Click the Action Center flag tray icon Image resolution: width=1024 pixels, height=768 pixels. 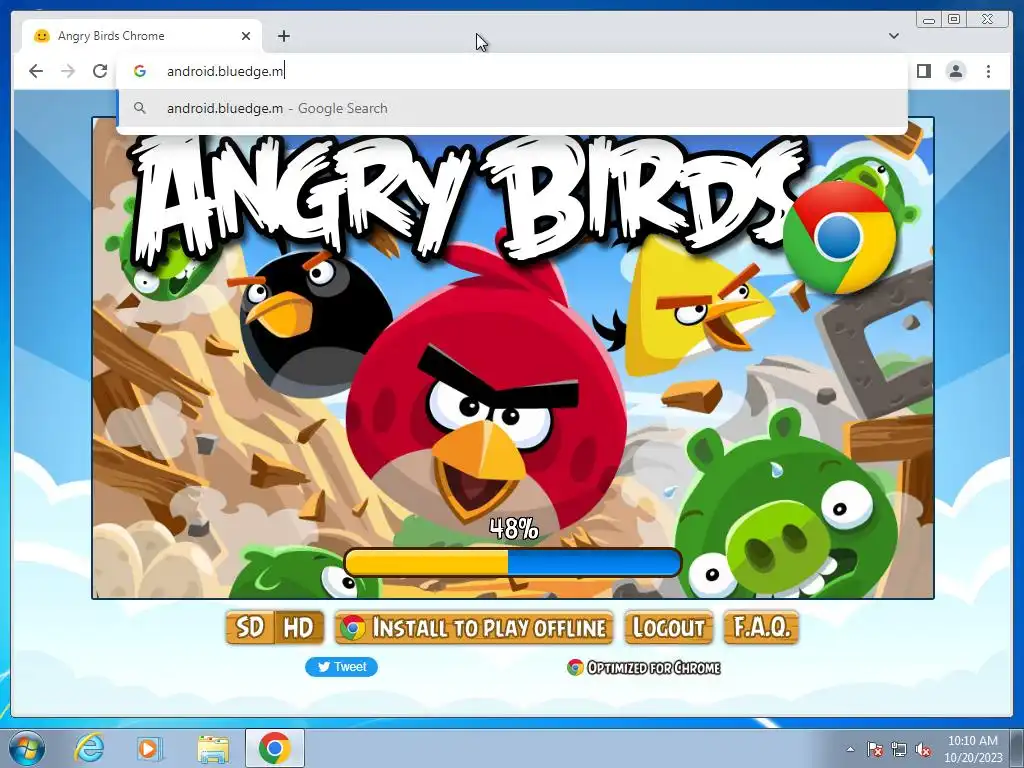point(875,749)
